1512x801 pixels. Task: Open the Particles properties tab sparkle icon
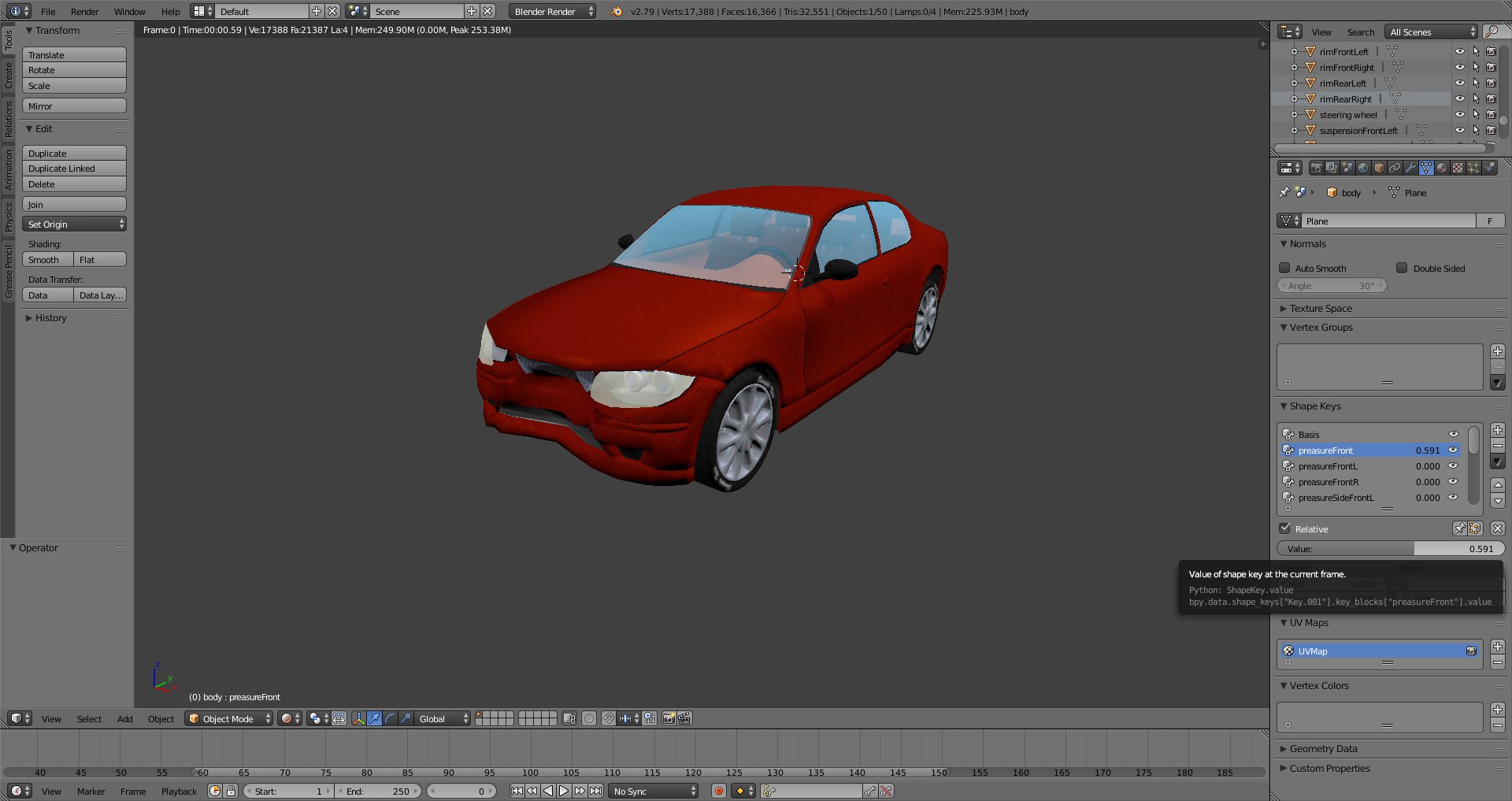click(x=1473, y=168)
